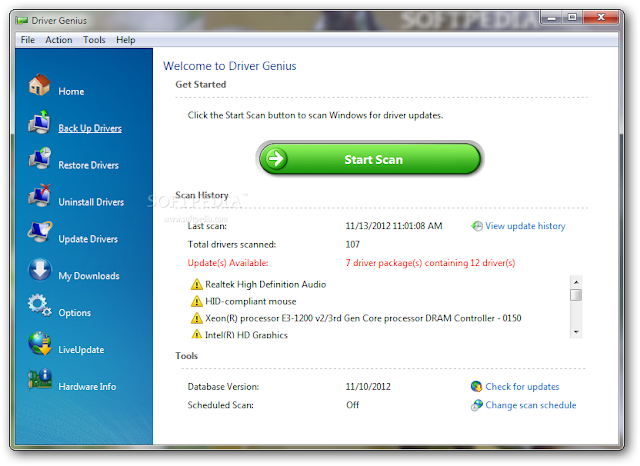Click the '7 driver package(s) containing 12 driver(s)' text
The height and width of the screenshot is (466, 640).
pyautogui.click(x=430, y=263)
